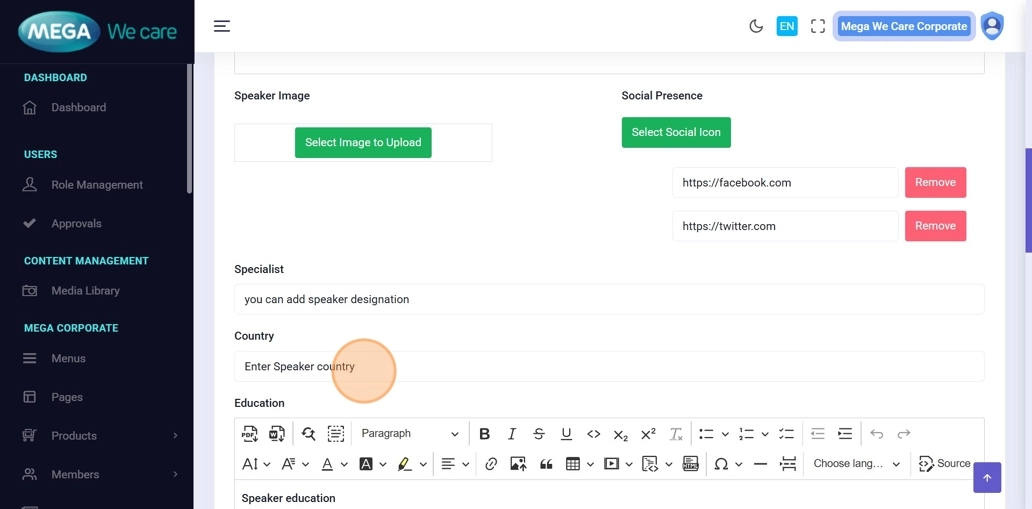Screen dimensions: 1032x509
Task: Collapse sidebar with hamburger menu icon
Action: (x=222, y=27)
